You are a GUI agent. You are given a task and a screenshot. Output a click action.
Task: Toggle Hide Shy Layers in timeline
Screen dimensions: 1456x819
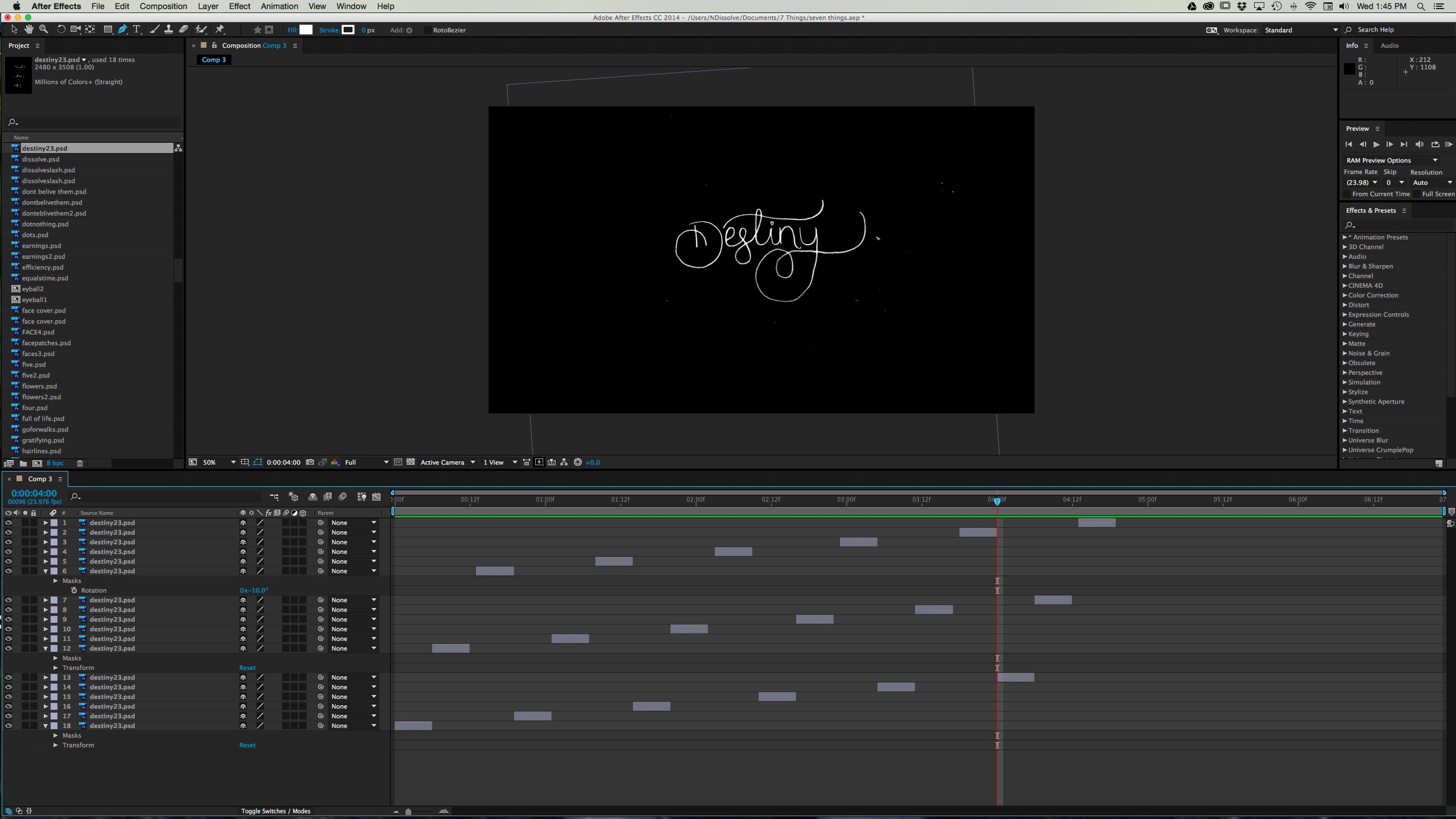coord(312,497)
